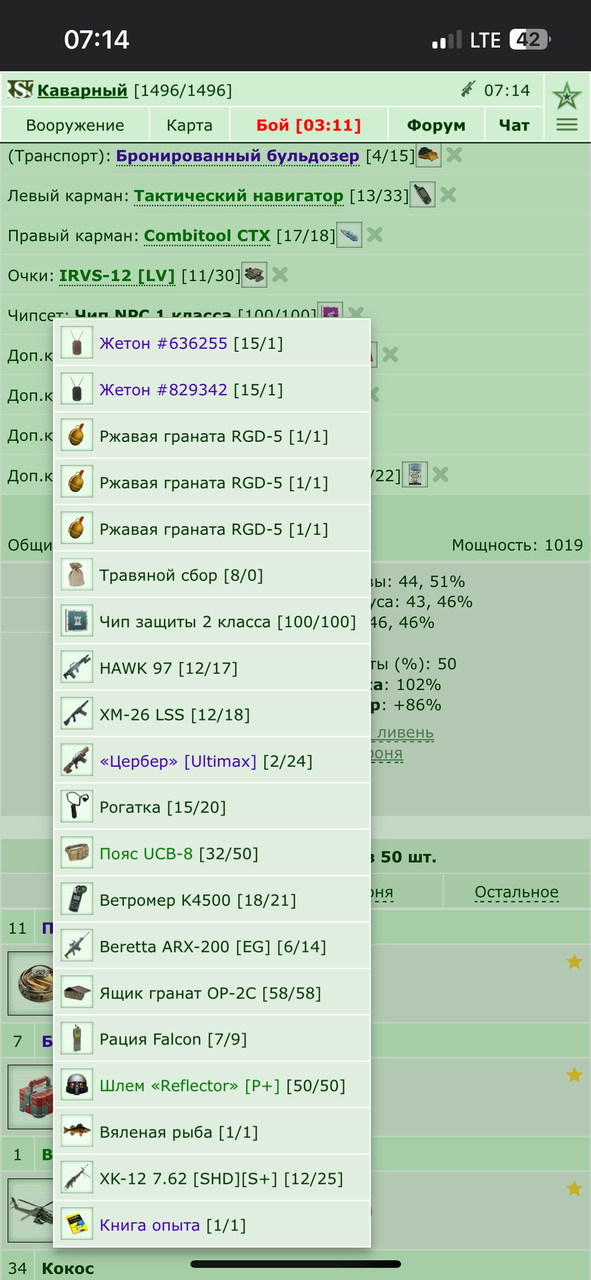Open the Форум tab
591x1280 pixels.
coord(436,125)
